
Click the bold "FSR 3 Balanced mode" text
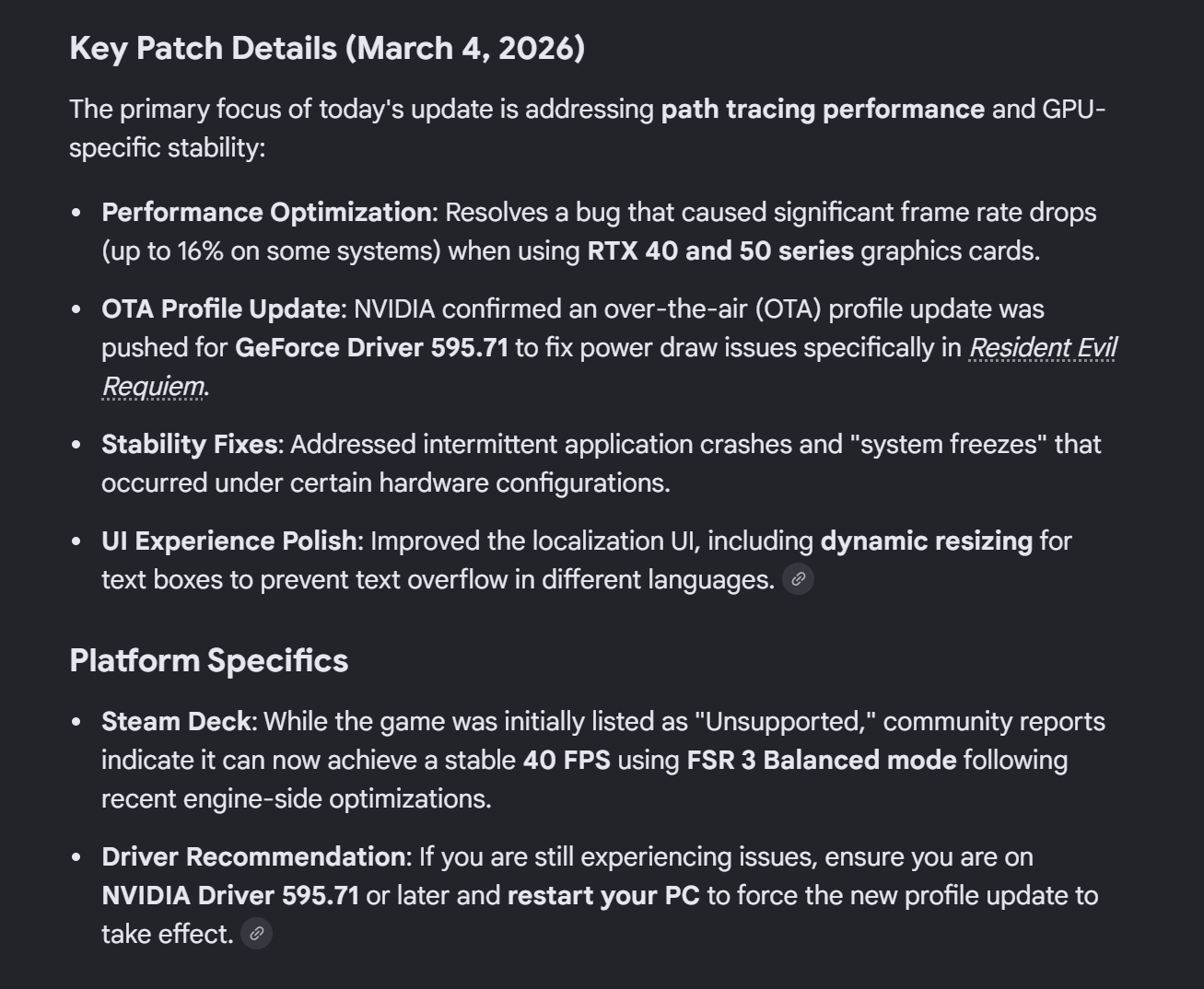tap(822, 760)
